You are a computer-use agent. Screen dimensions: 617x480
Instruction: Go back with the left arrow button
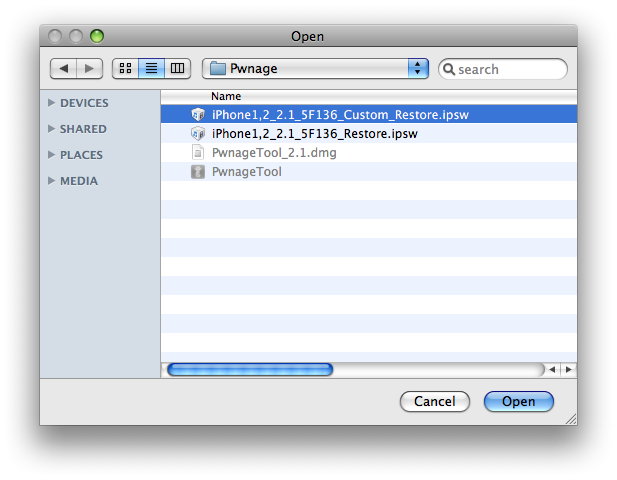pos(63,68)
